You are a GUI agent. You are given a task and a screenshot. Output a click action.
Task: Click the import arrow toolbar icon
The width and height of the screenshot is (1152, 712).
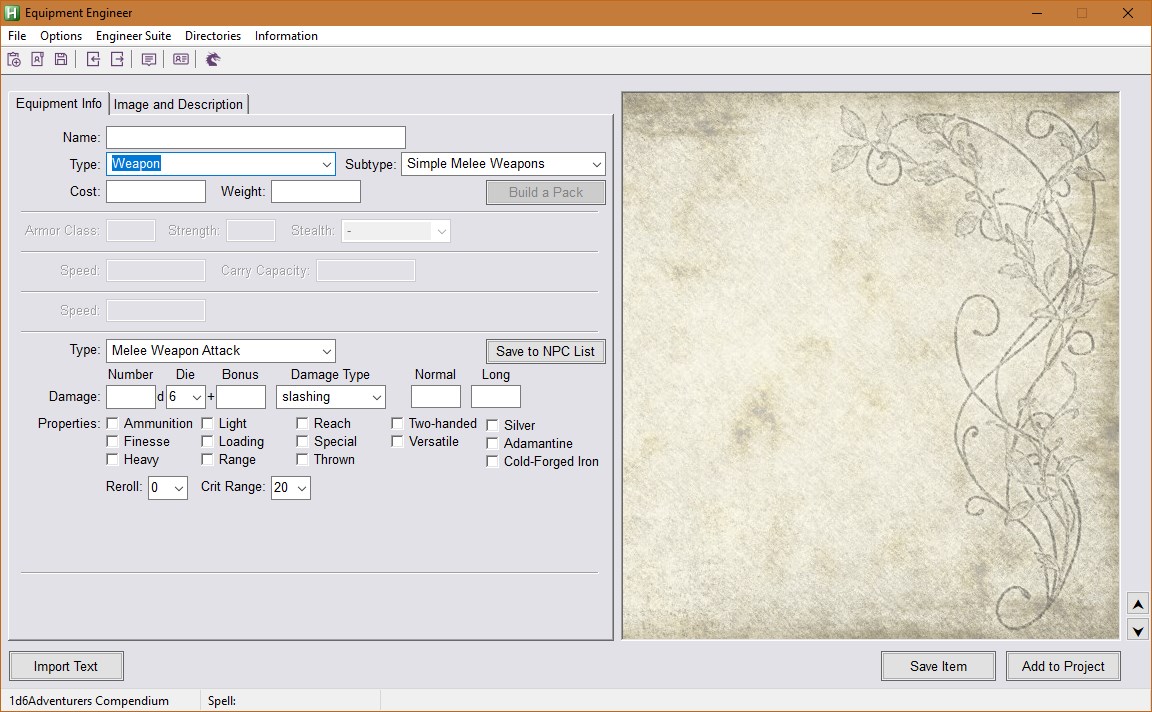coord(92,59)
